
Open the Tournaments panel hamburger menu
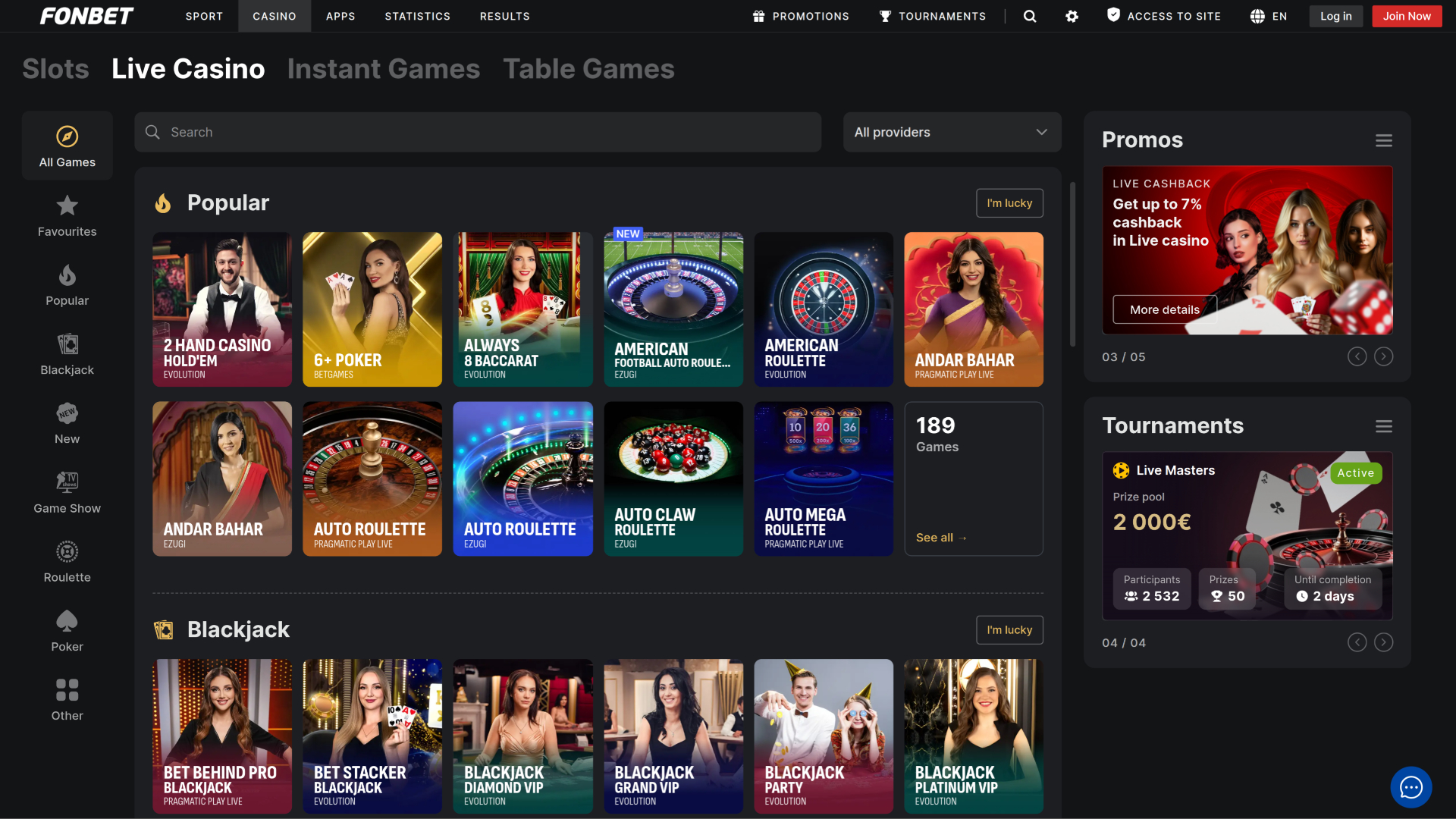coord(1383,426)
